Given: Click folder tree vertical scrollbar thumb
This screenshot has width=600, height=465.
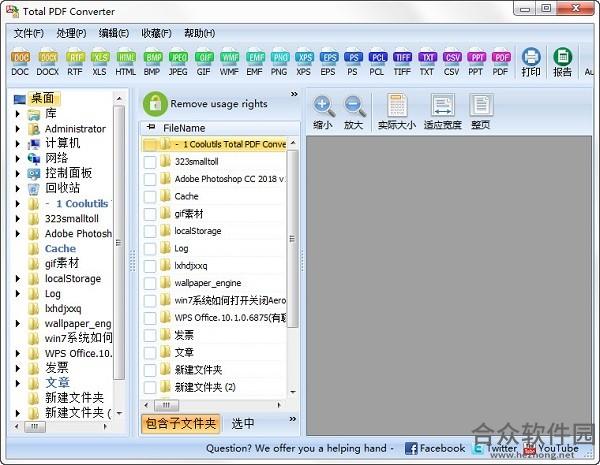Looking at the screenshot, I should pos(119,243).
